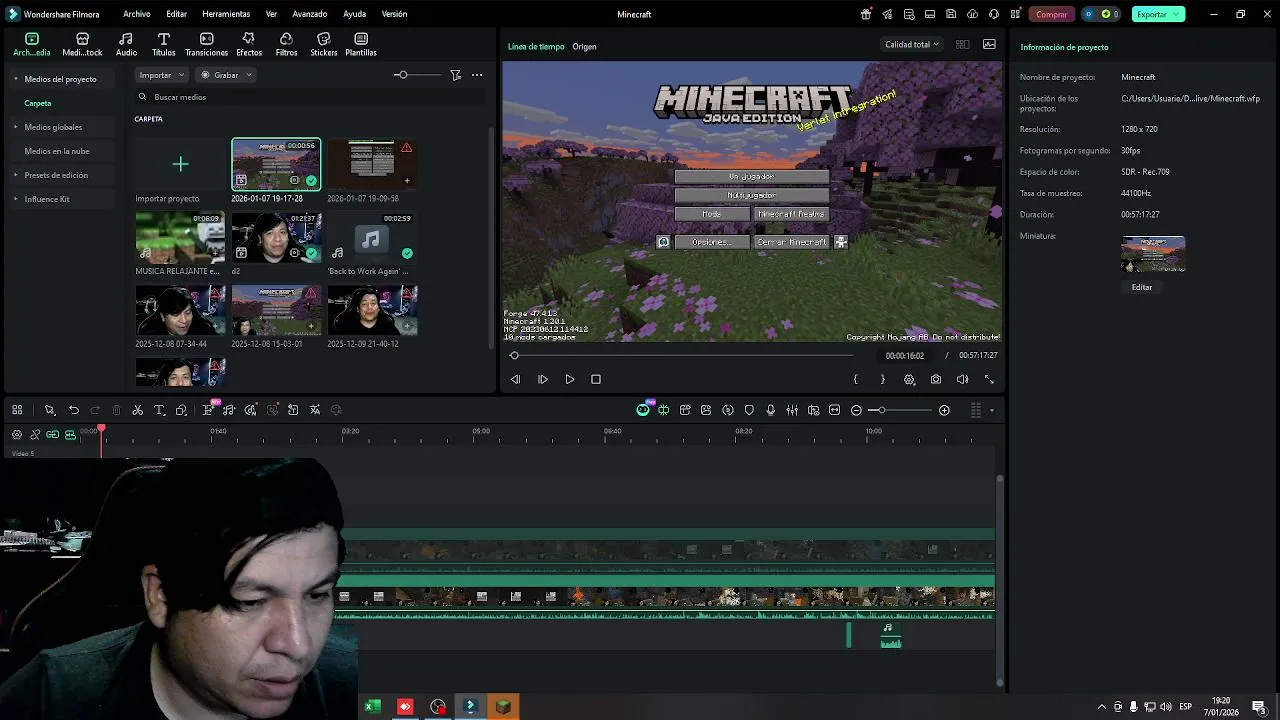
Task: Toggle the timeline link clips icon
Action: coord(35,434)
